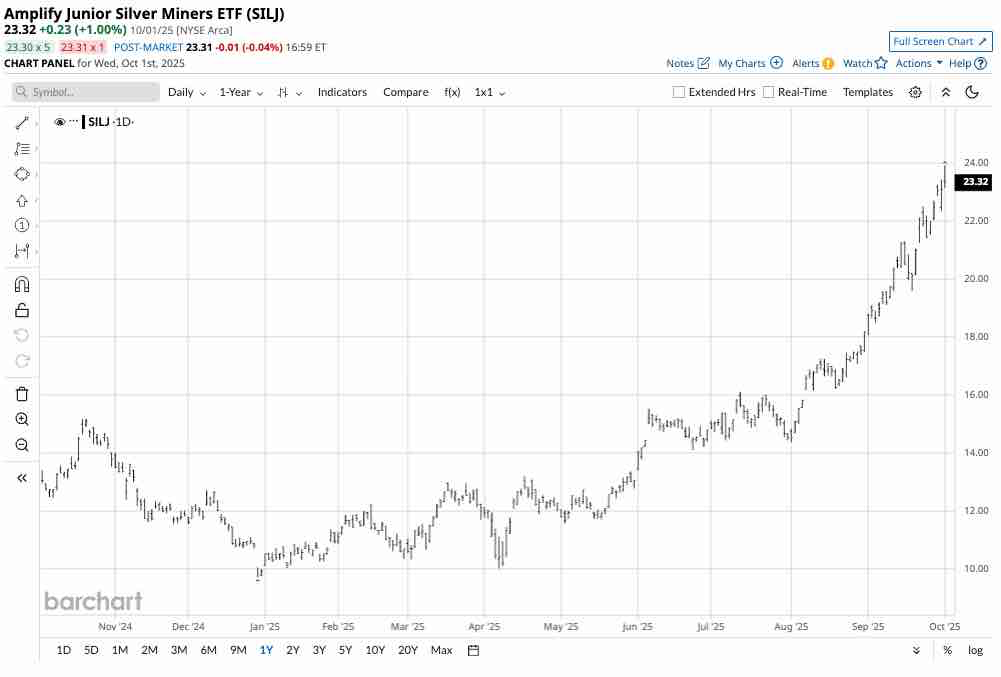Screen dimensions: 1001x677
Task: Select the 6M range tab
Action: click(x=209, y=650)
